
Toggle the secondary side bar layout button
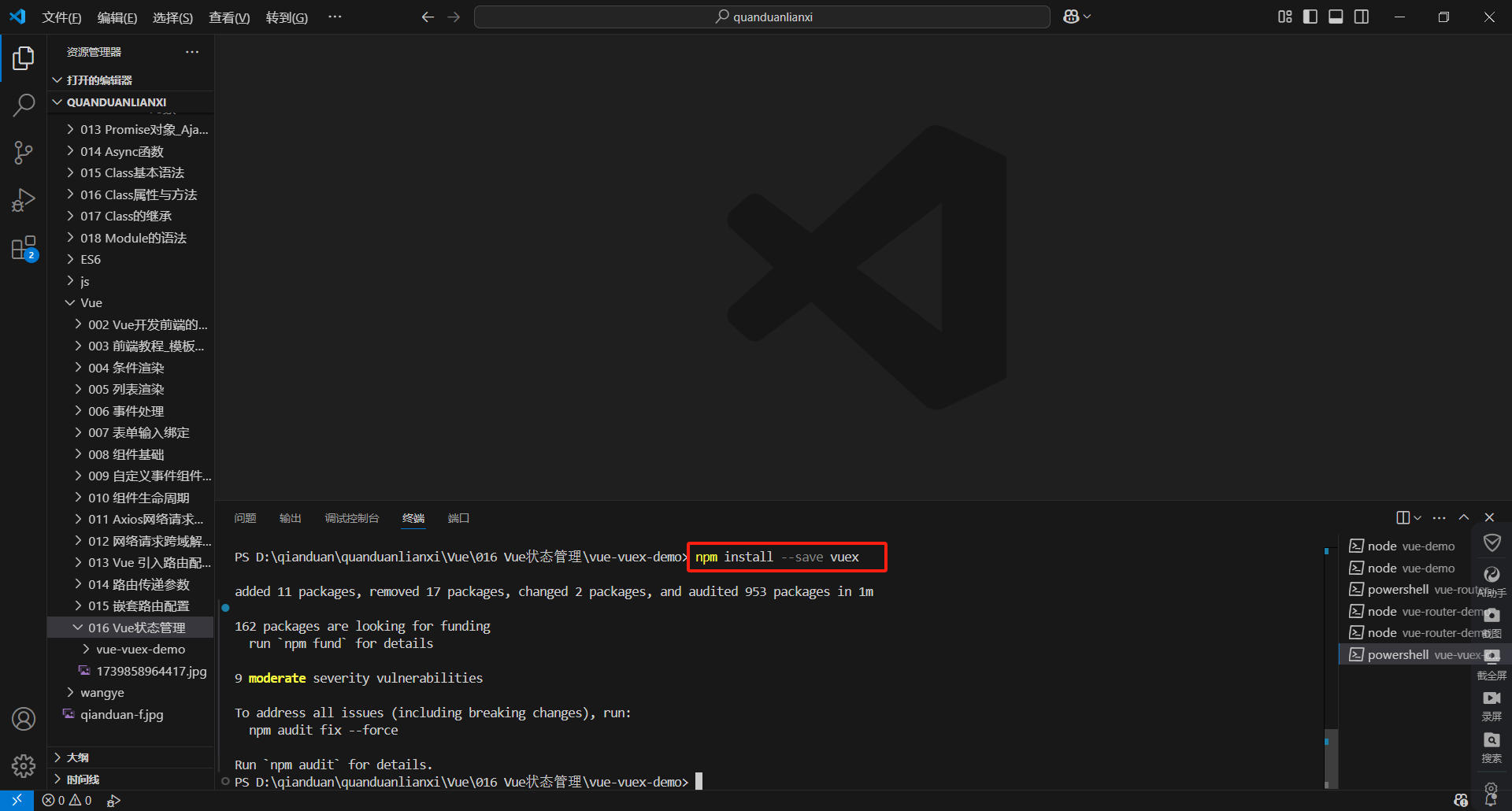1362,17
